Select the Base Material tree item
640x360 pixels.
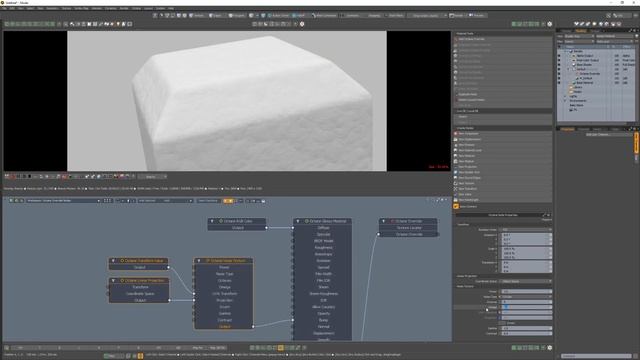(x=584, y=82)
